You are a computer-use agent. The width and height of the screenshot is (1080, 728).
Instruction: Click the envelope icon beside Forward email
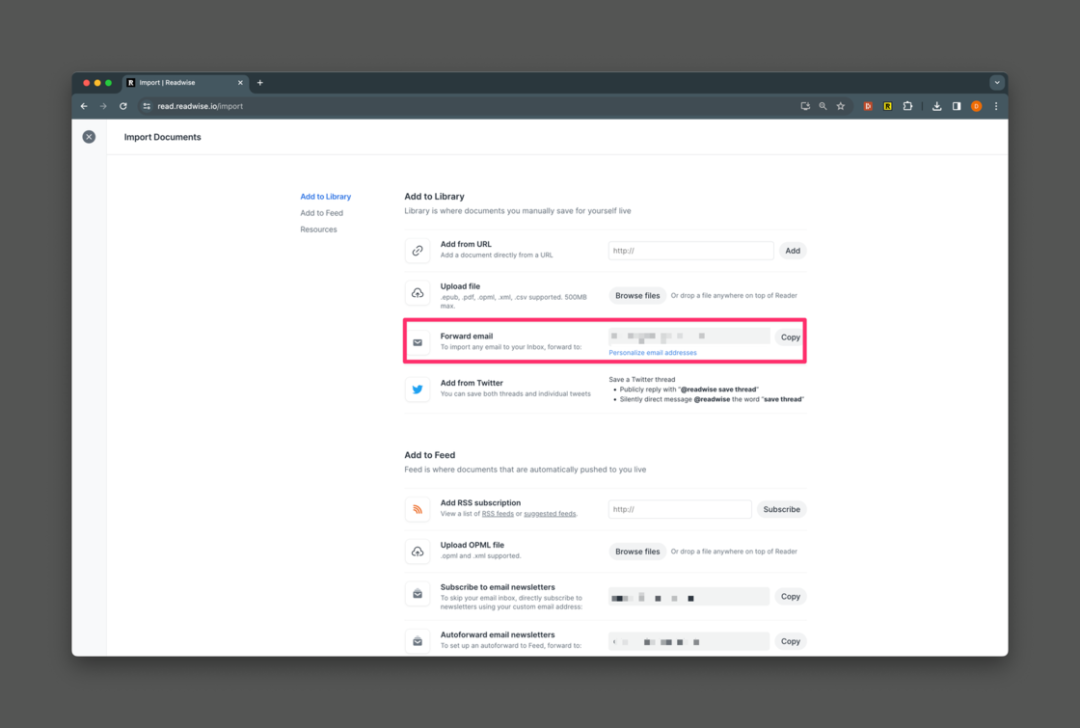coord(417,342)
